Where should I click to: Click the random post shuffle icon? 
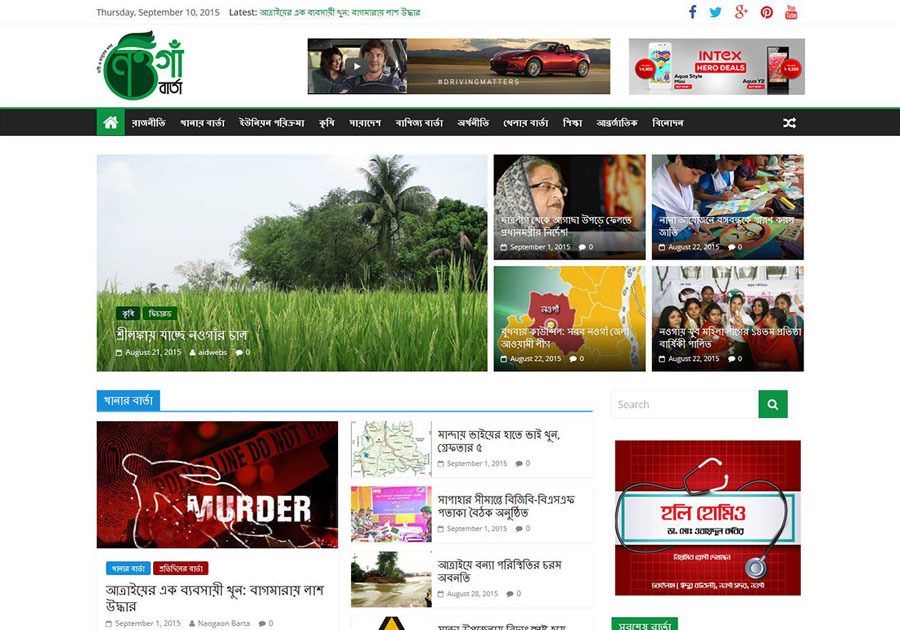click(x=789, y=123)
